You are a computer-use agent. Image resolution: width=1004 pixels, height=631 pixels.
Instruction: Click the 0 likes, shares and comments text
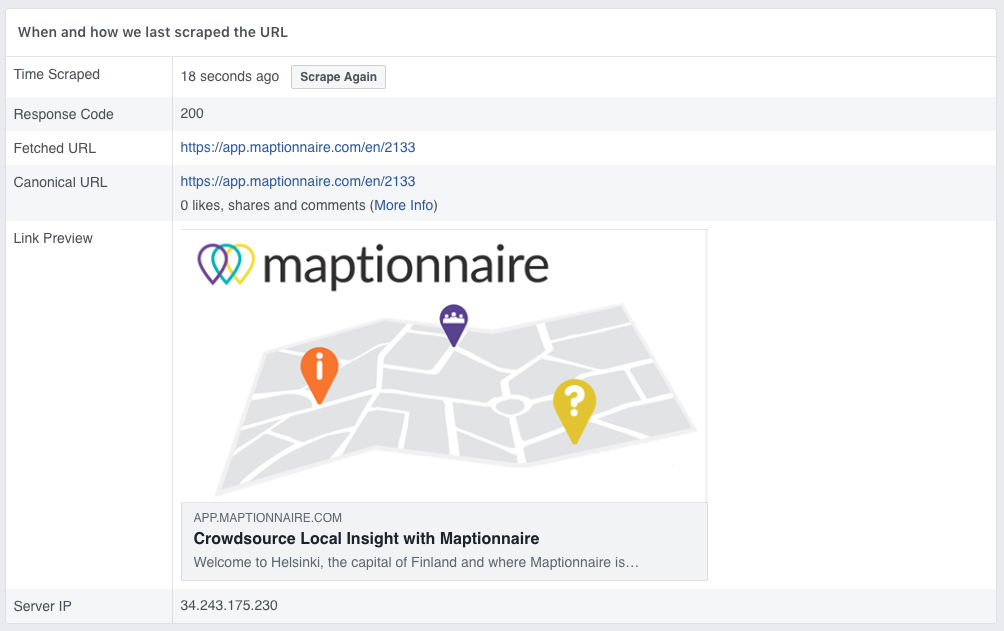pos(273,206)
